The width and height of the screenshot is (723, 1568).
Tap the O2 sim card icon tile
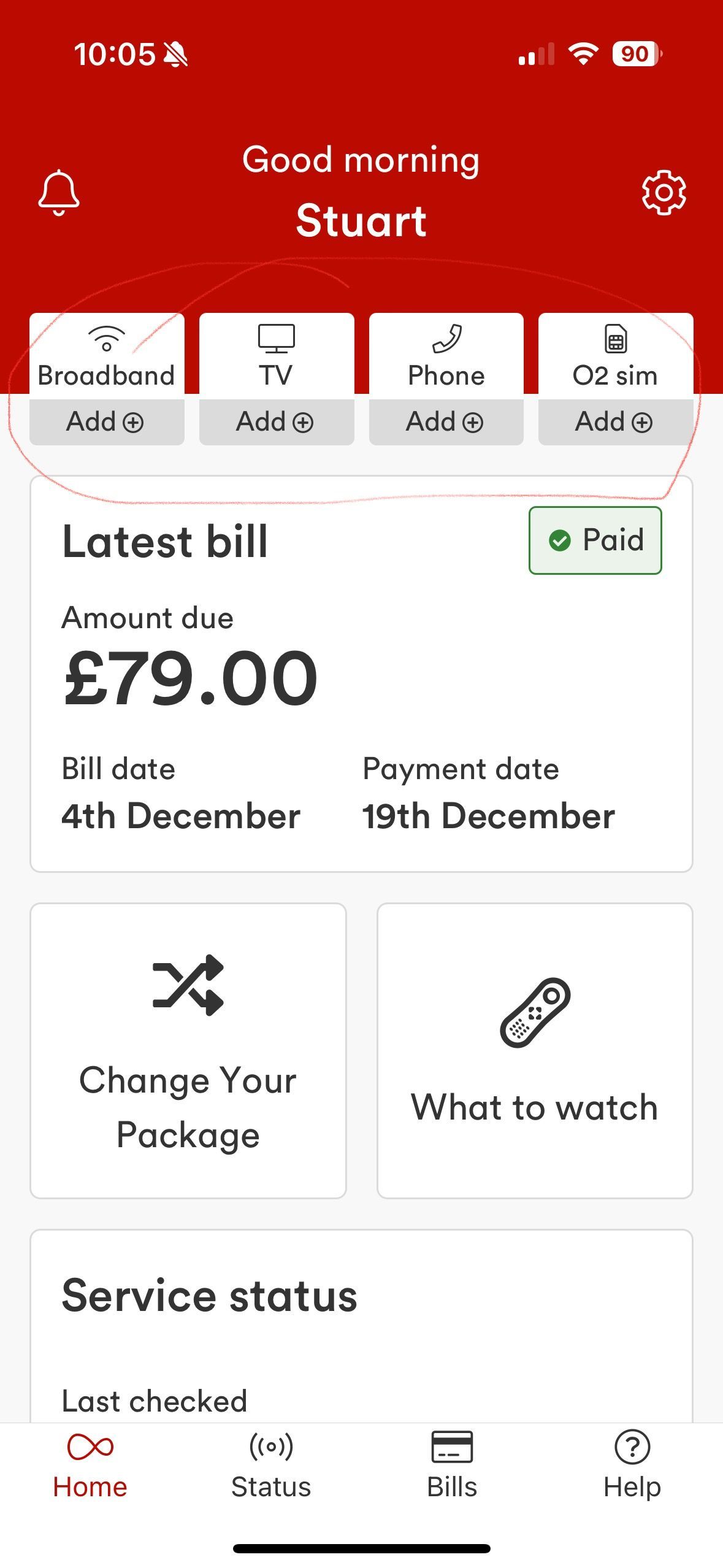point(616,354)
